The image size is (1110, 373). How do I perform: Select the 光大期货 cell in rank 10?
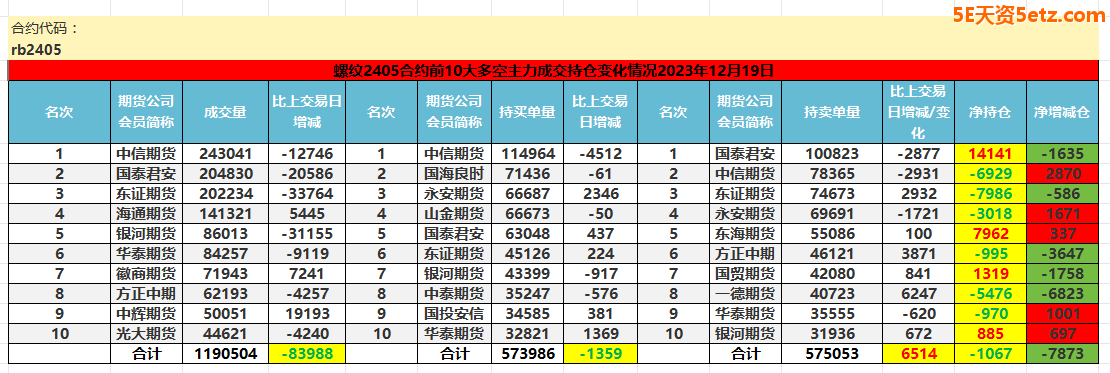(147, 334)
